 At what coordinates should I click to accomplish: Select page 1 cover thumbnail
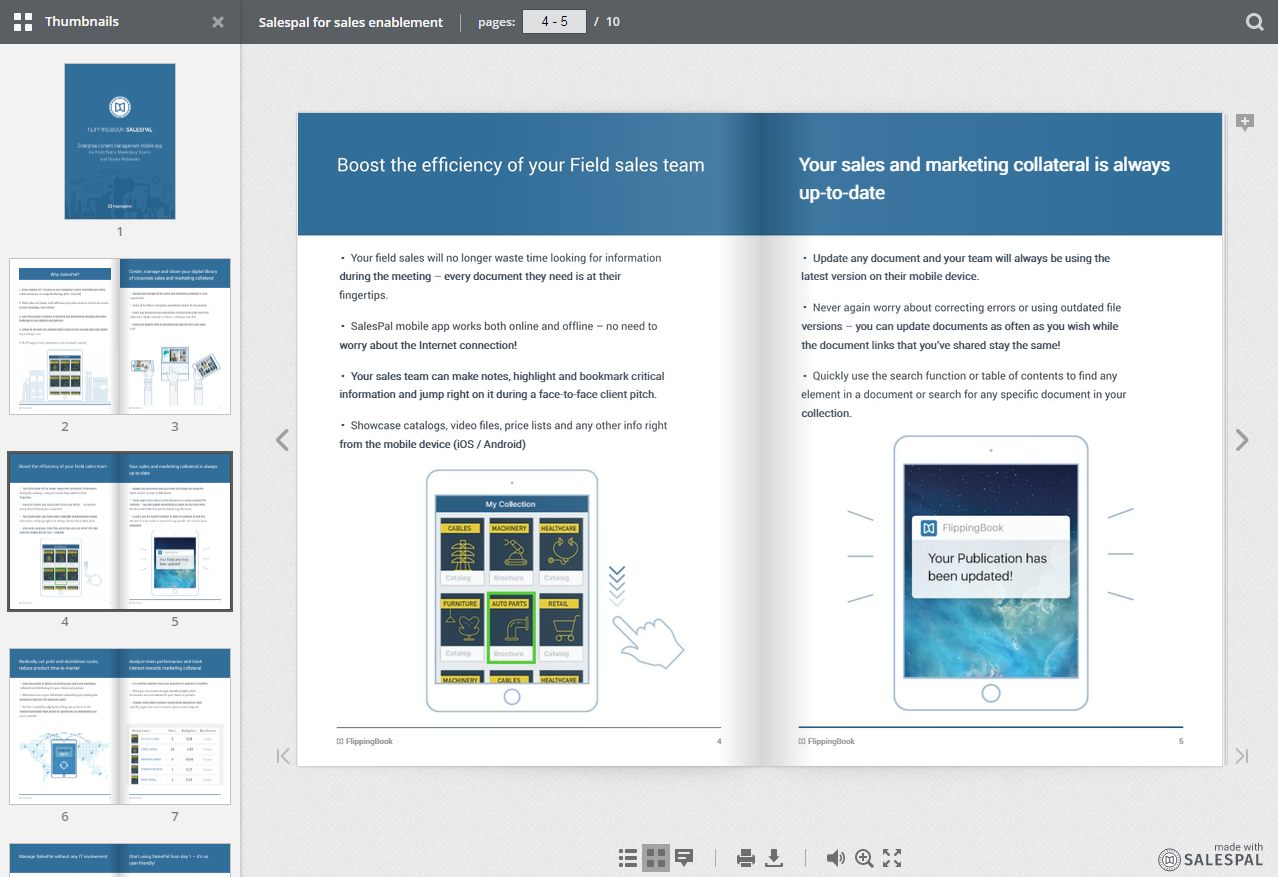pos(120,142)
